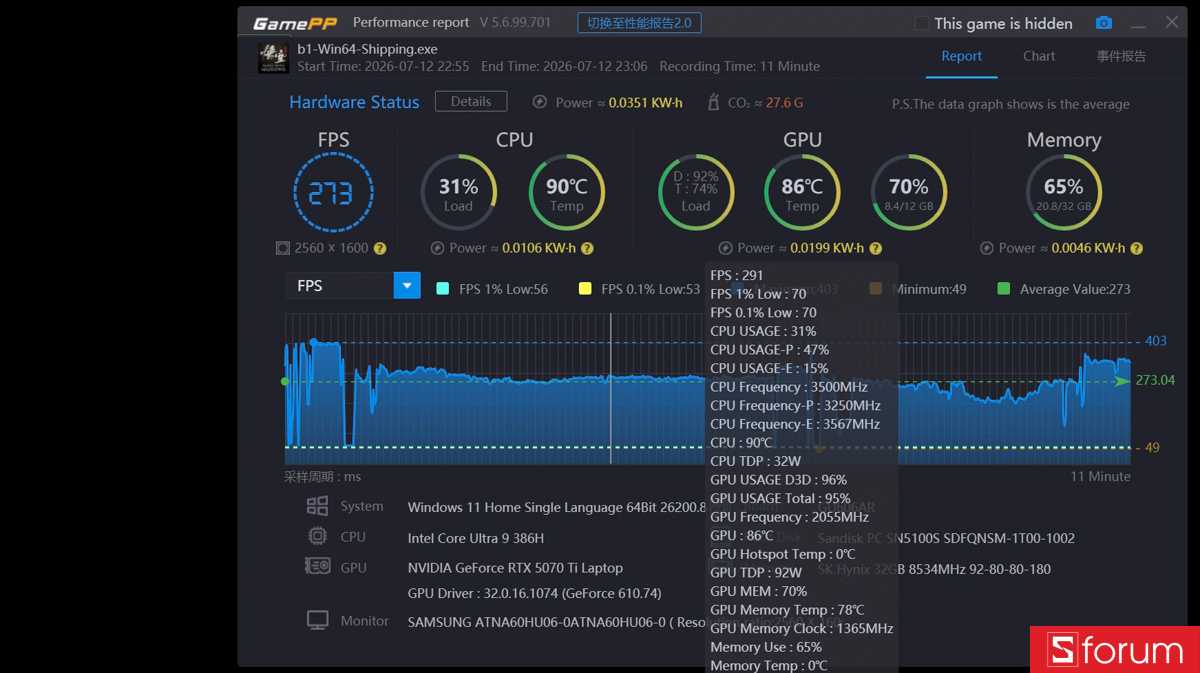The height and width of the screenshot is (673, 1200).
Task: Click 'NVIDIA GeForce RTX 5070 Ti Laptop' text
Action: (515, 568)
